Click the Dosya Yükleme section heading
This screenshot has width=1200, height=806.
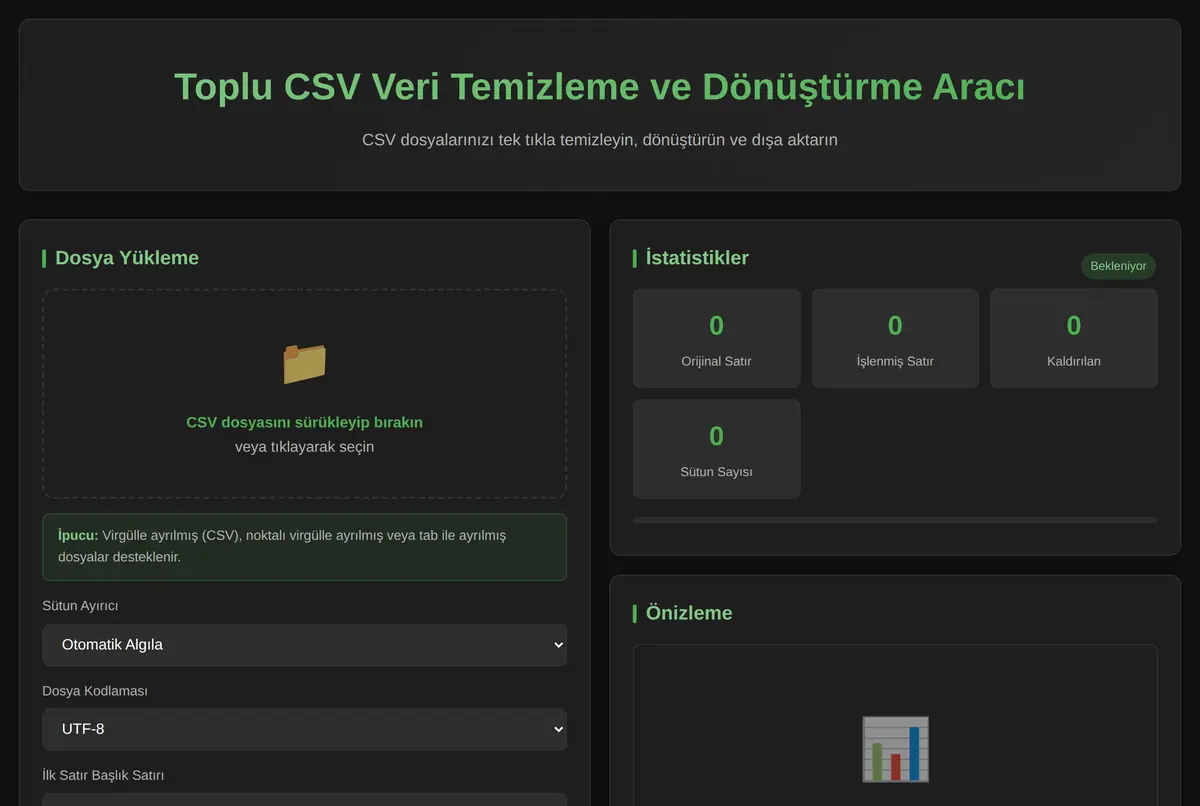(127, 258)
